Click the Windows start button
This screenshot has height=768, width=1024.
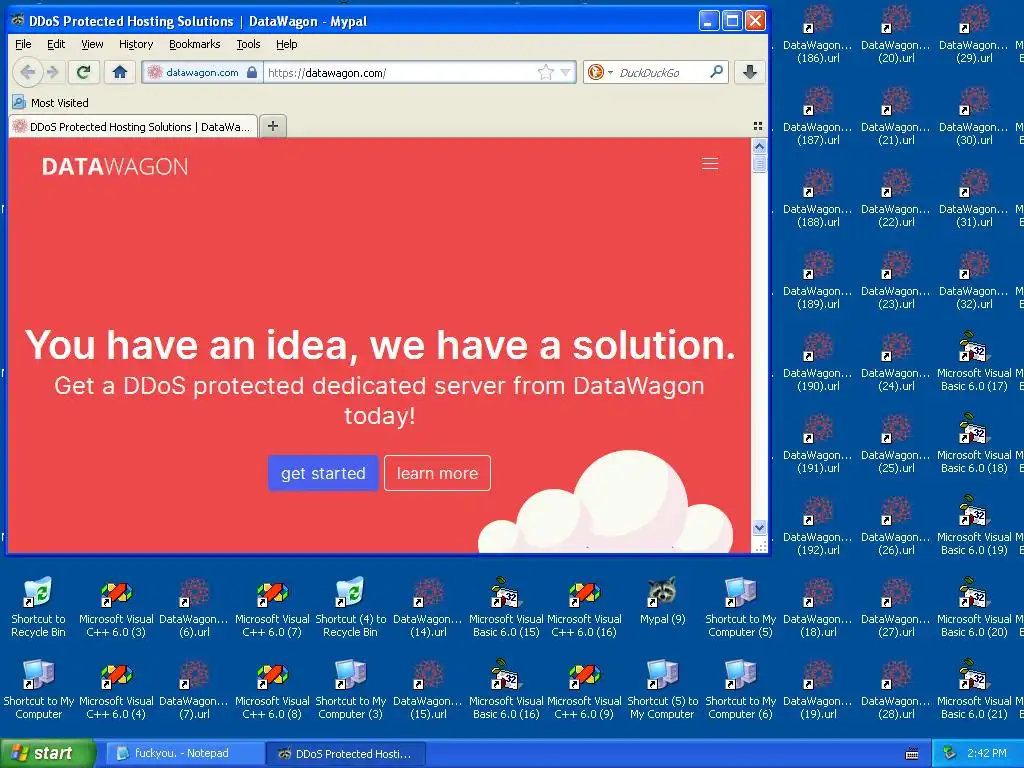point(47,753)
